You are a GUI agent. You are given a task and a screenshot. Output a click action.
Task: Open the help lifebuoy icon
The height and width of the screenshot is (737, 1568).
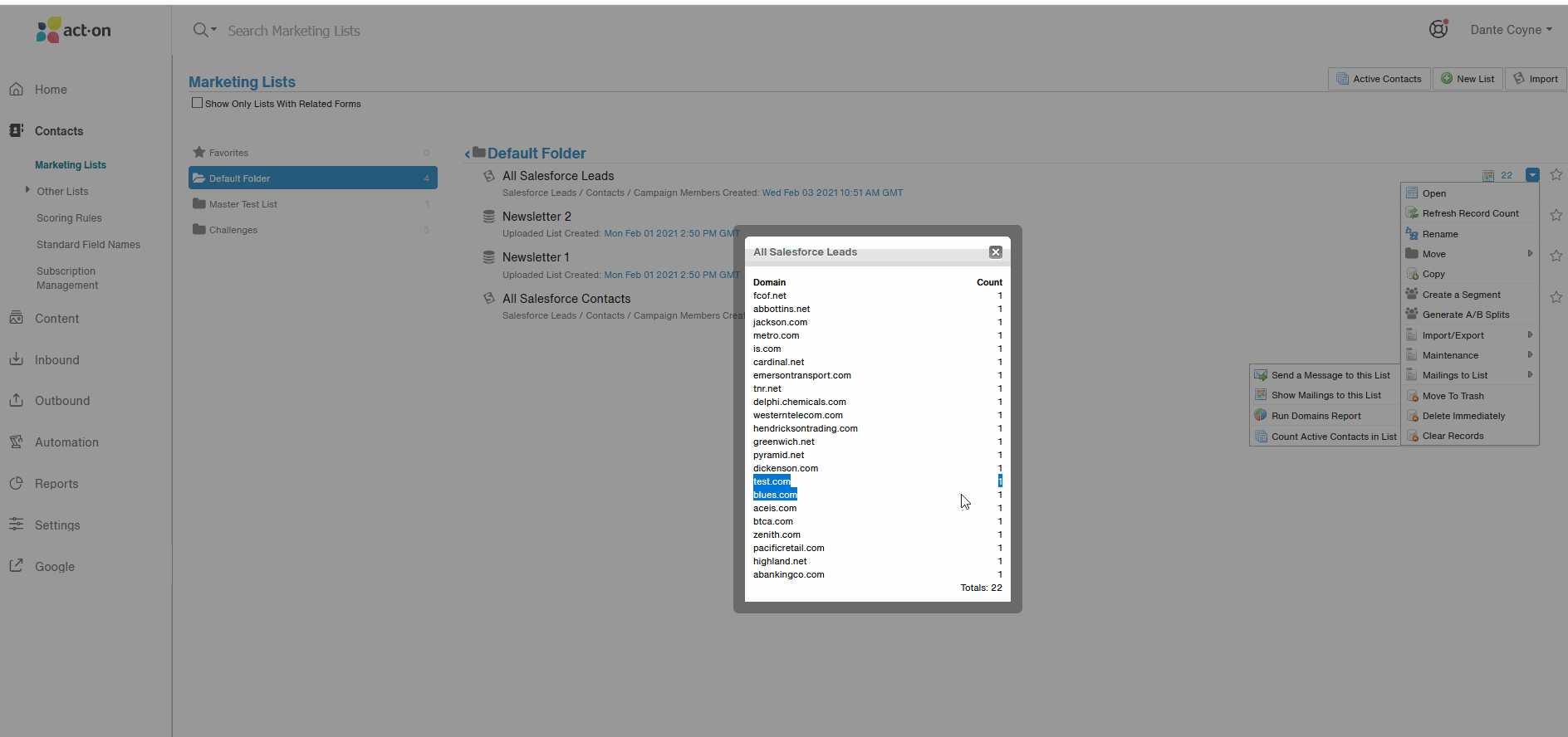[1438, 29]
